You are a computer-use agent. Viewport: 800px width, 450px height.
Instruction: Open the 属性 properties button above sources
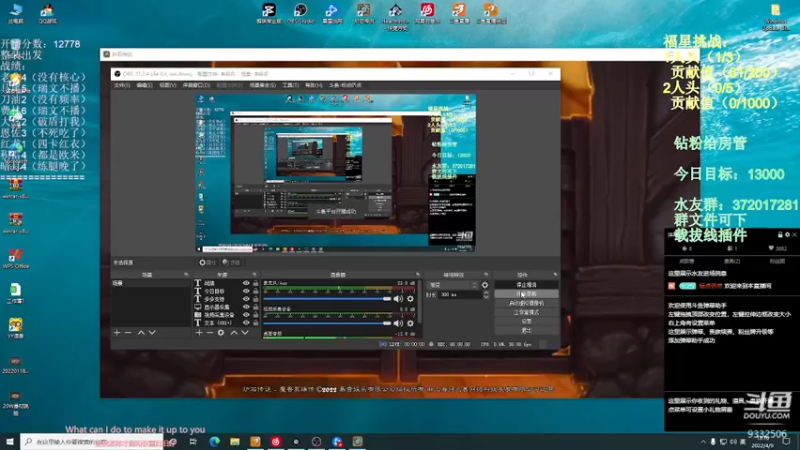pos(208,262)
